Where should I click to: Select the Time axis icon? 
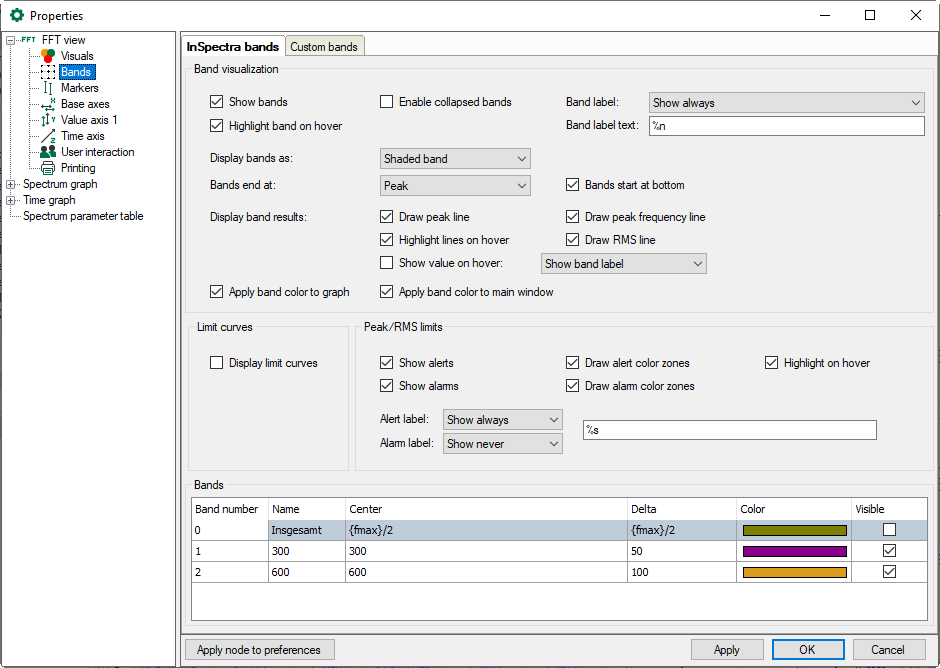click(x=48, y=136)
